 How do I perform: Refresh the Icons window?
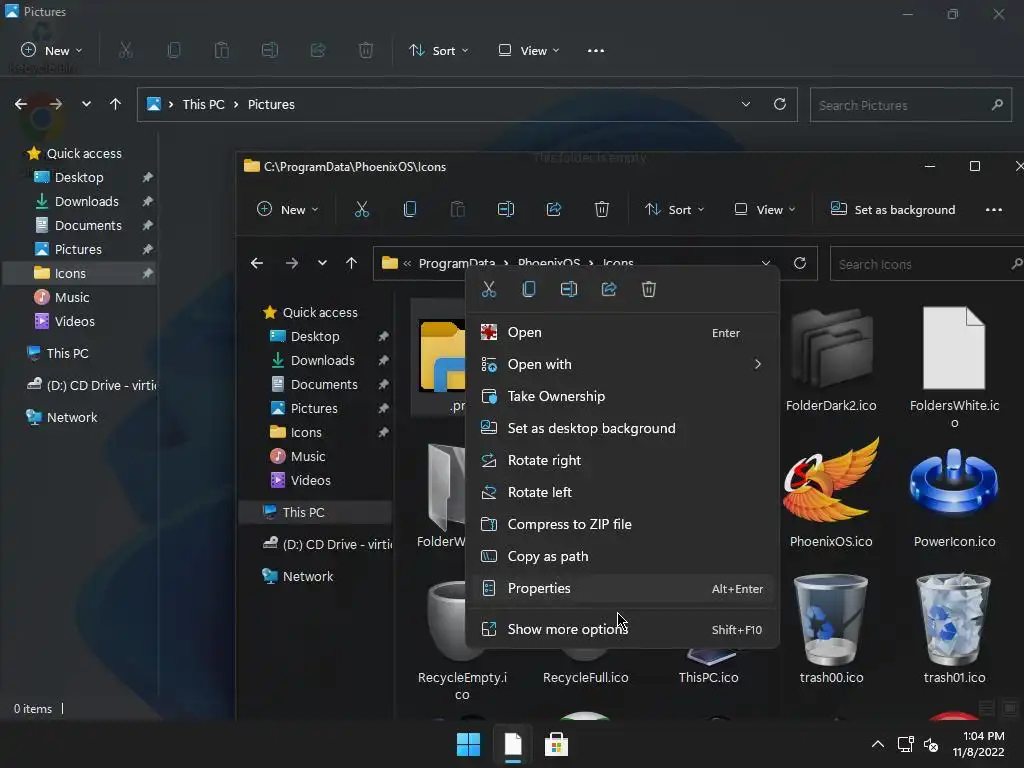click(799, 263)
